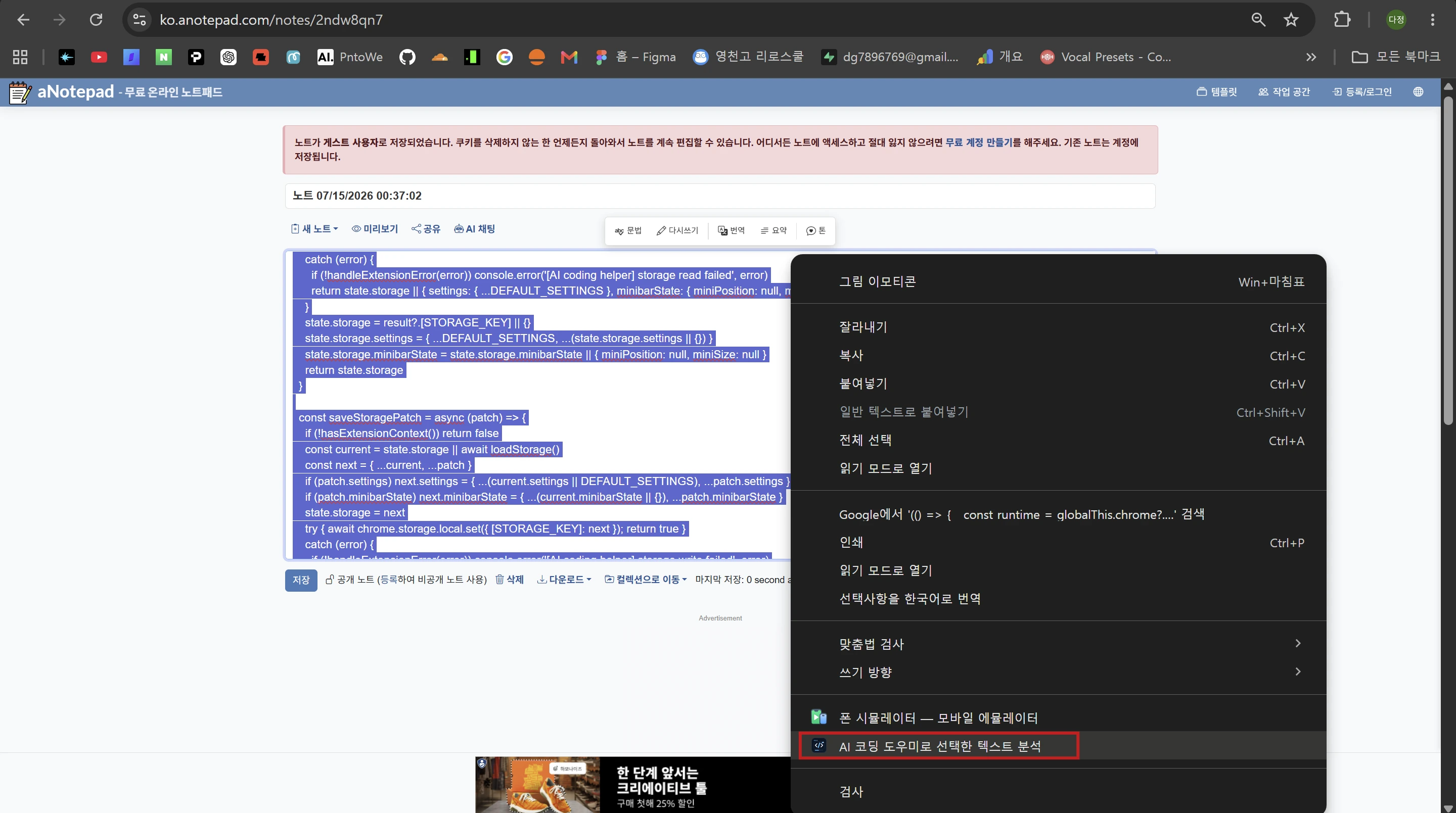Open the Google bookmark icon
This screenshot has height=813, width=1456.
click(504, 57)
